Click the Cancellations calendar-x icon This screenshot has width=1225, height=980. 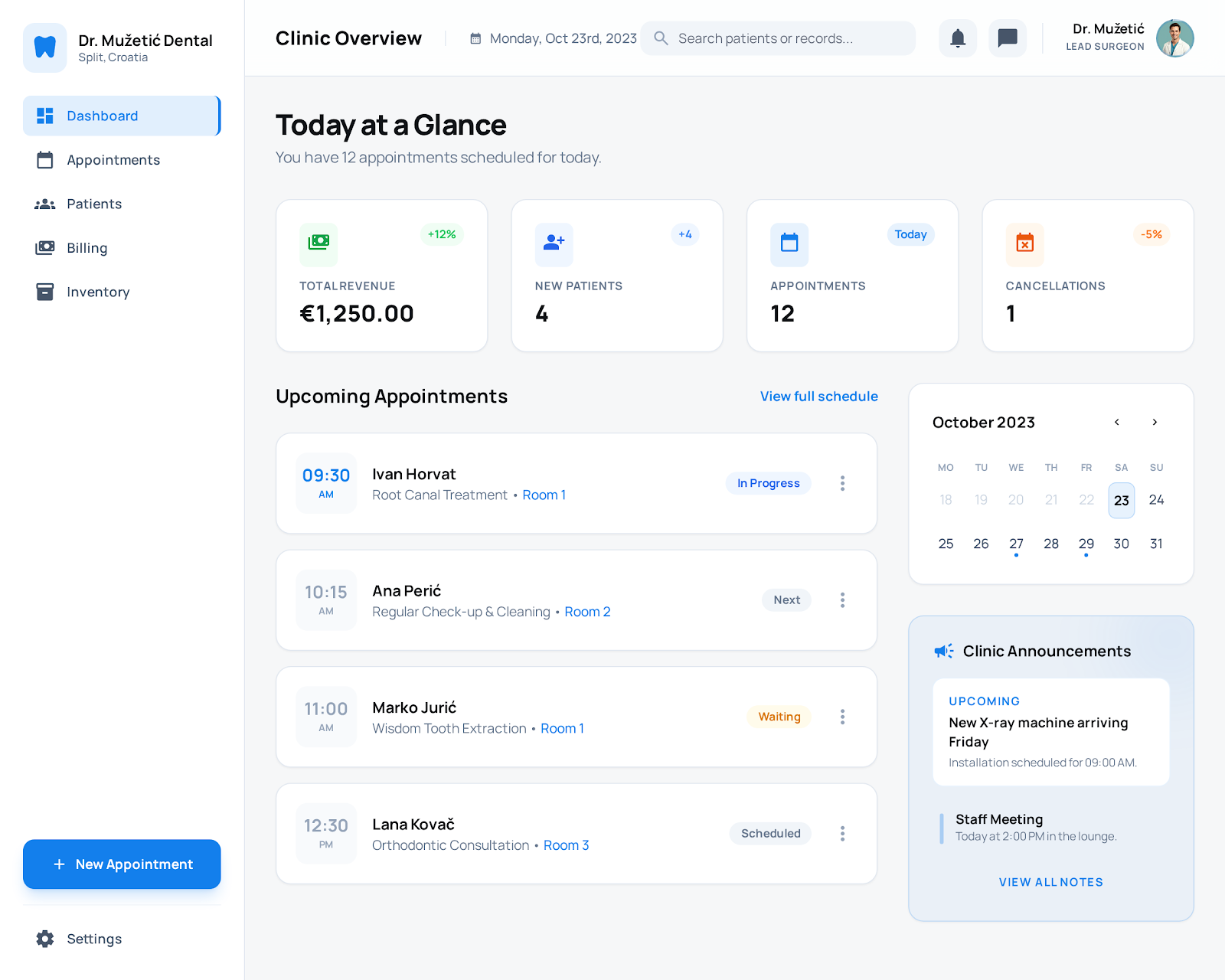coord(1024,243)
